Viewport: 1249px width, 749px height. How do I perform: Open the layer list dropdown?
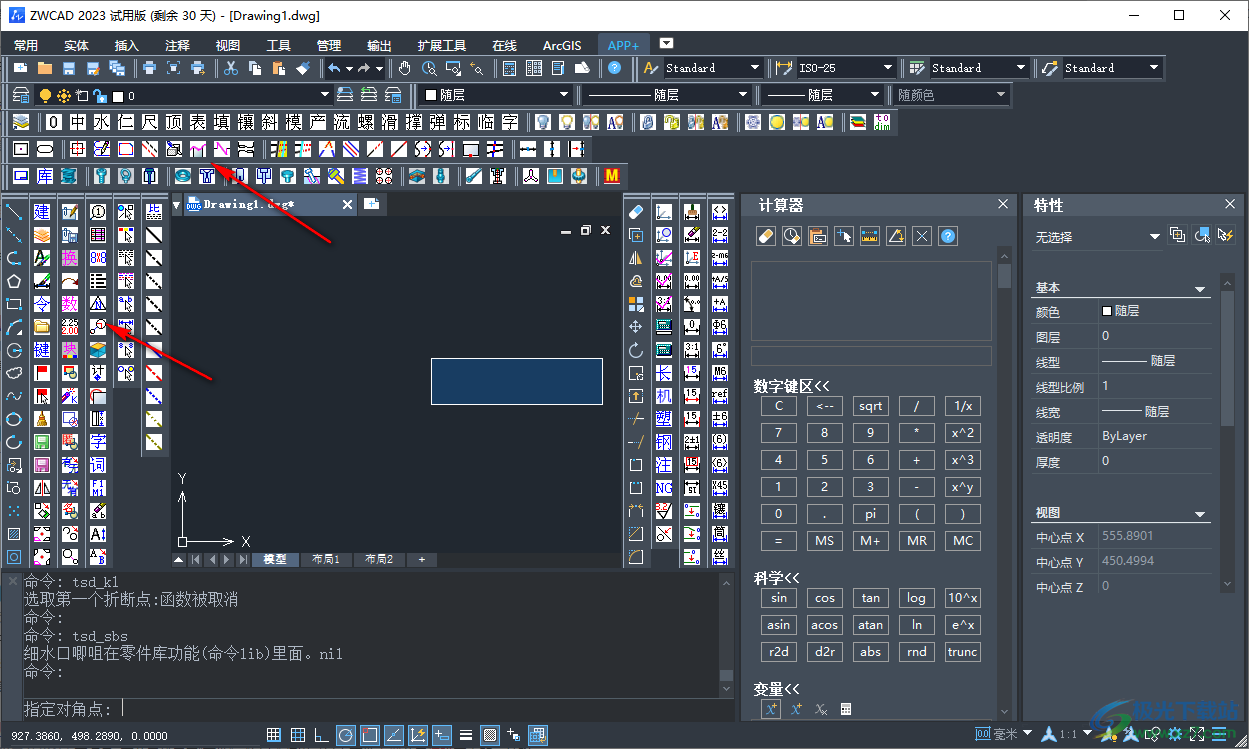tap(324, 95)
